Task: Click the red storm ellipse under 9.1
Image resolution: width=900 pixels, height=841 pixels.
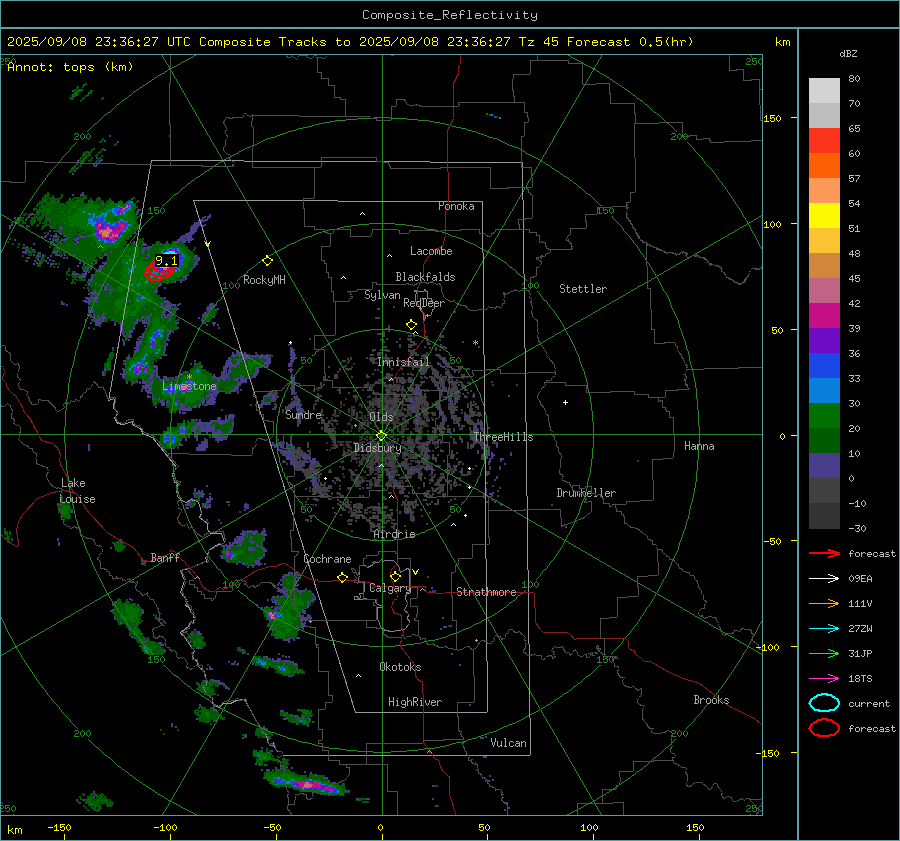Action: [x=160, y=271]
